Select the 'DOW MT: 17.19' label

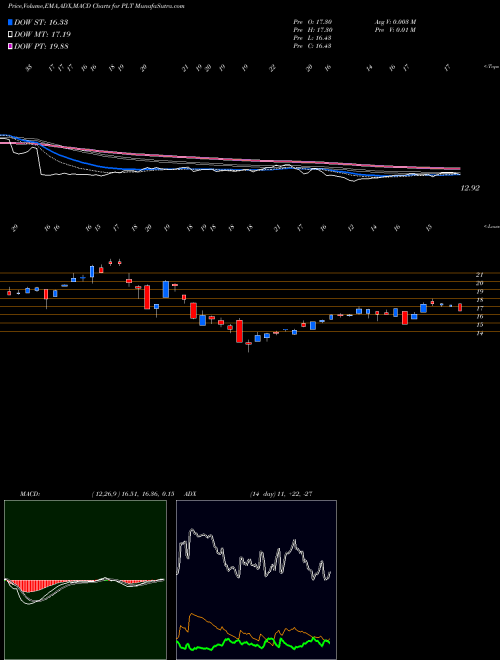pyautogui.click(x=43, y=35)
